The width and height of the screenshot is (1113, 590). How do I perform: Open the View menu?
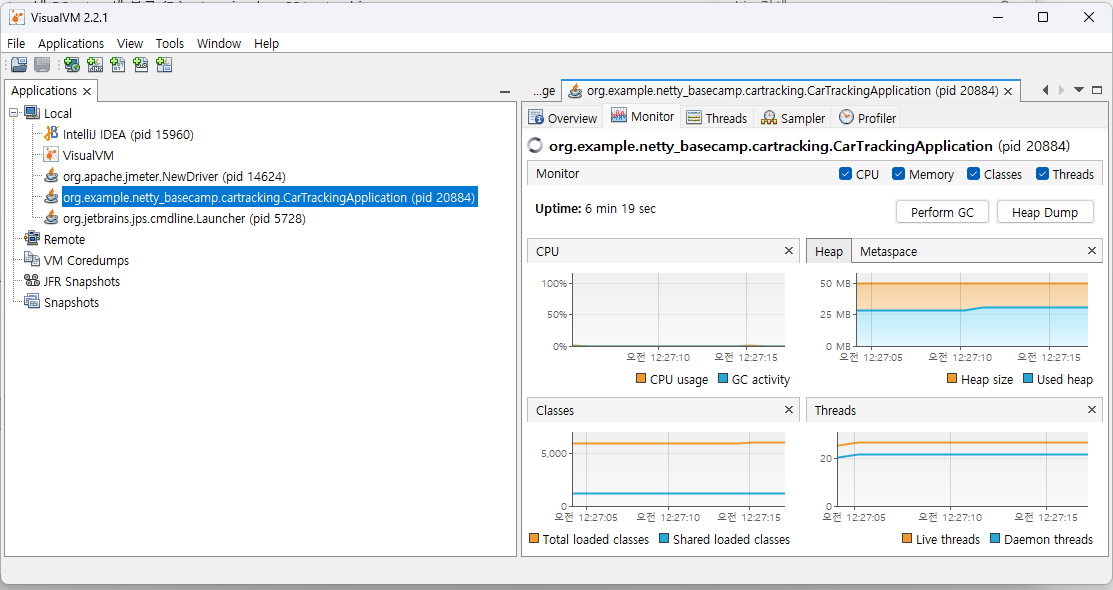130,43
